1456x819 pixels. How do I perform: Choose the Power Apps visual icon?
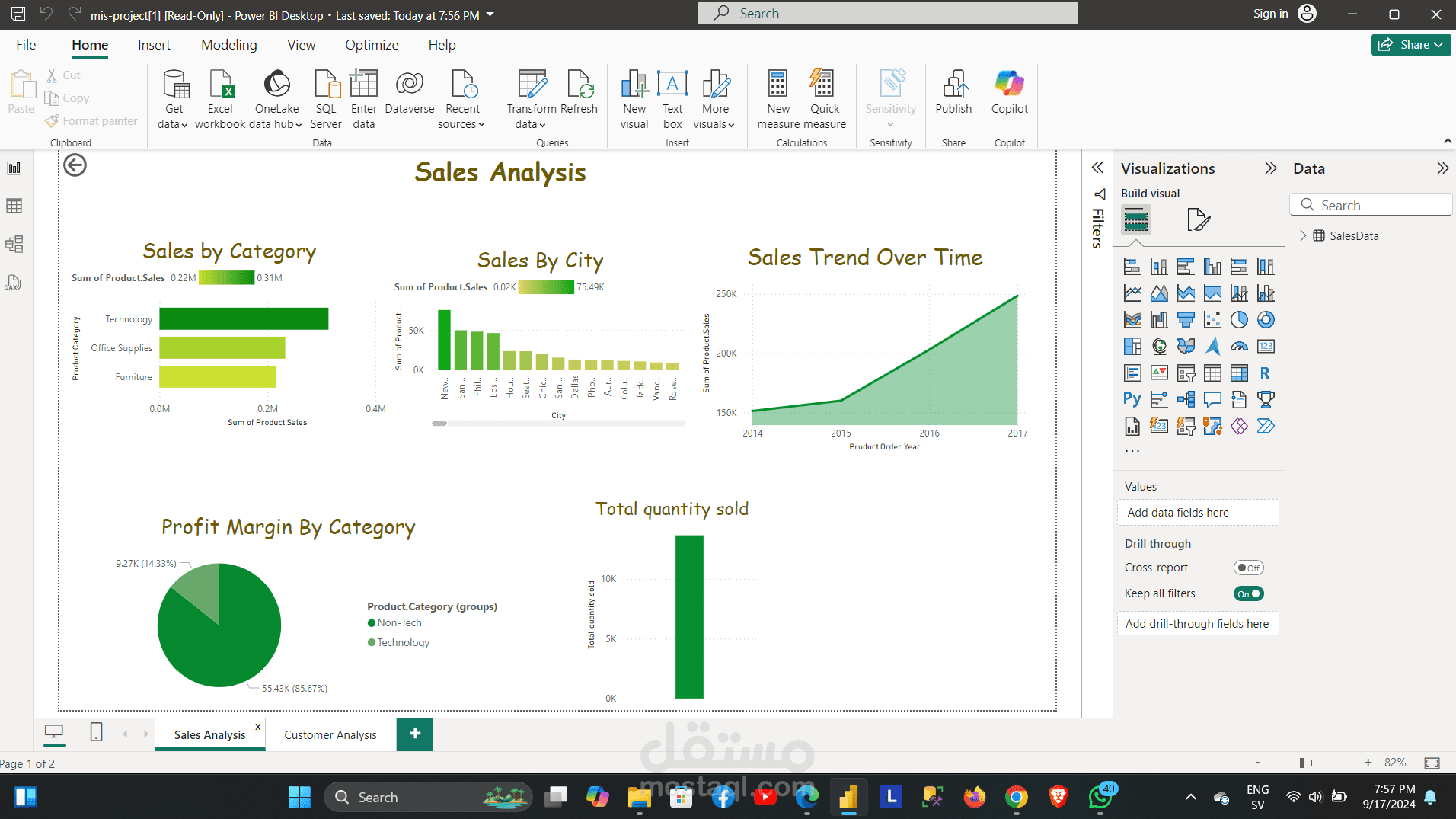tap(1239, 426)
